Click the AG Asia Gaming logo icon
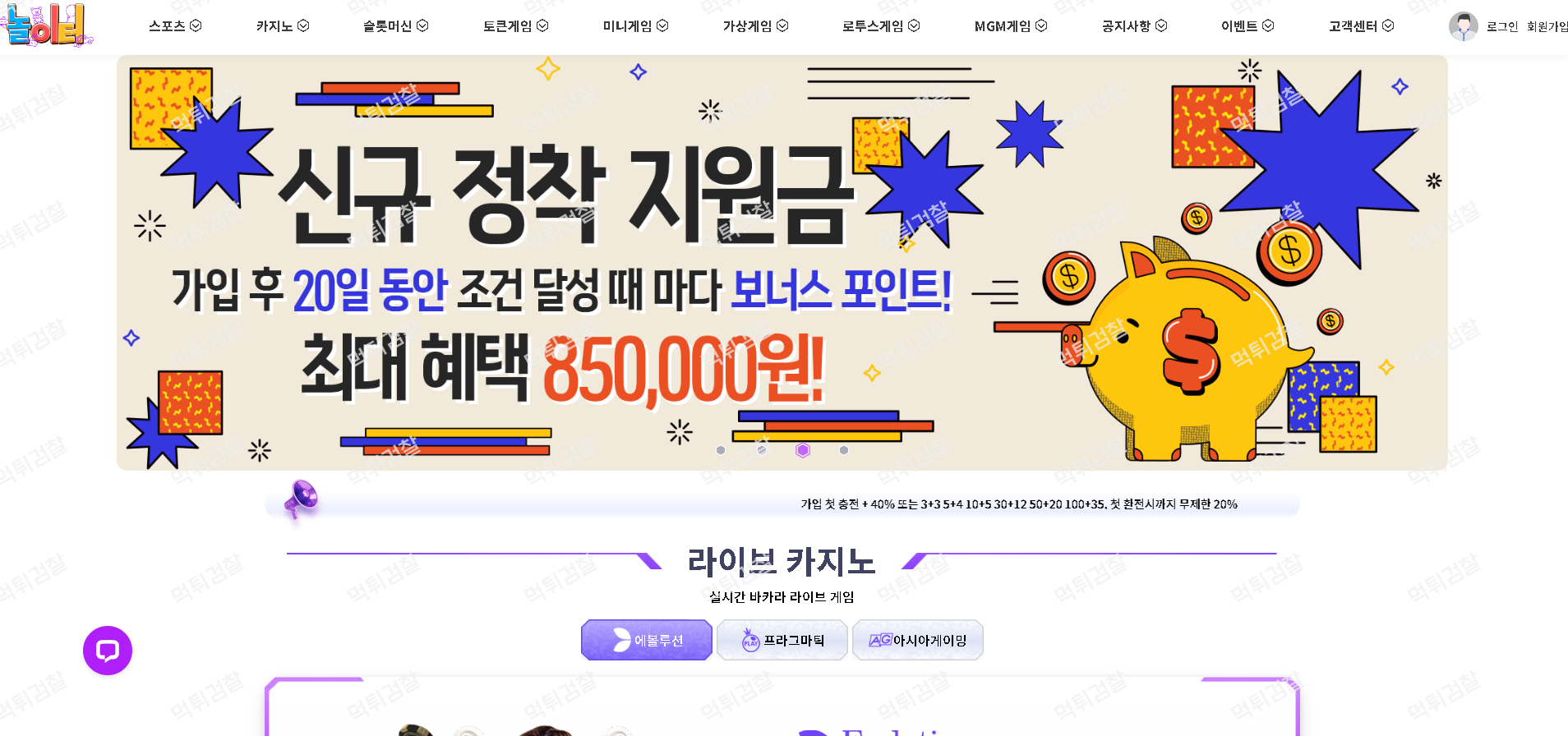1568x736 pixels. coord(880,640)
